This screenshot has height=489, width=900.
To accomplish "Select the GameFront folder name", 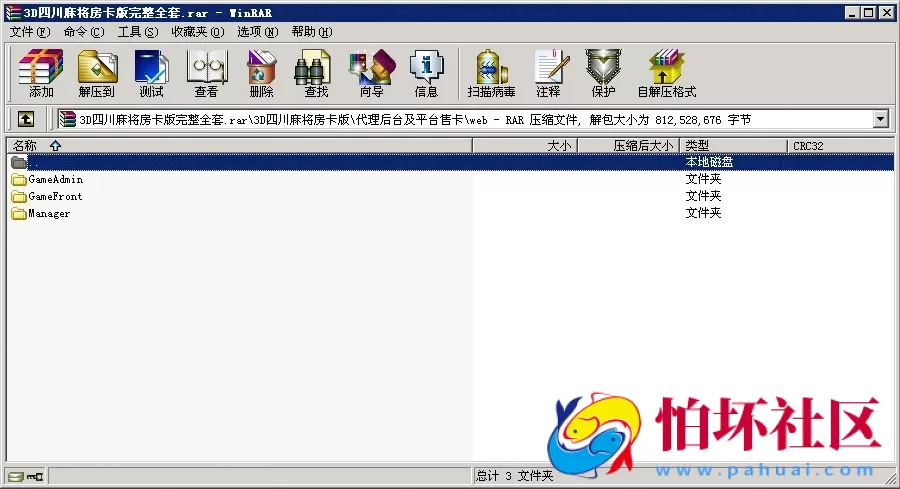I will 55,196.
